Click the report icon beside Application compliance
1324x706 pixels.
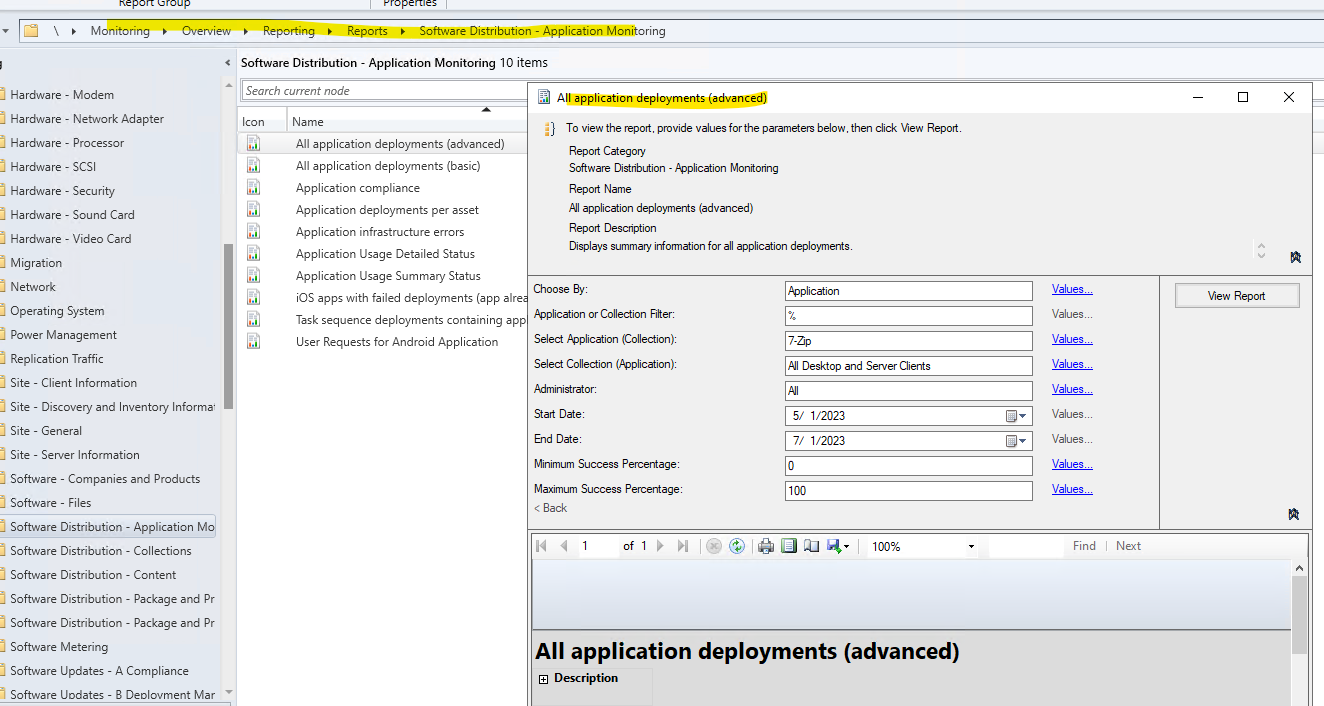tap(253, 188)
